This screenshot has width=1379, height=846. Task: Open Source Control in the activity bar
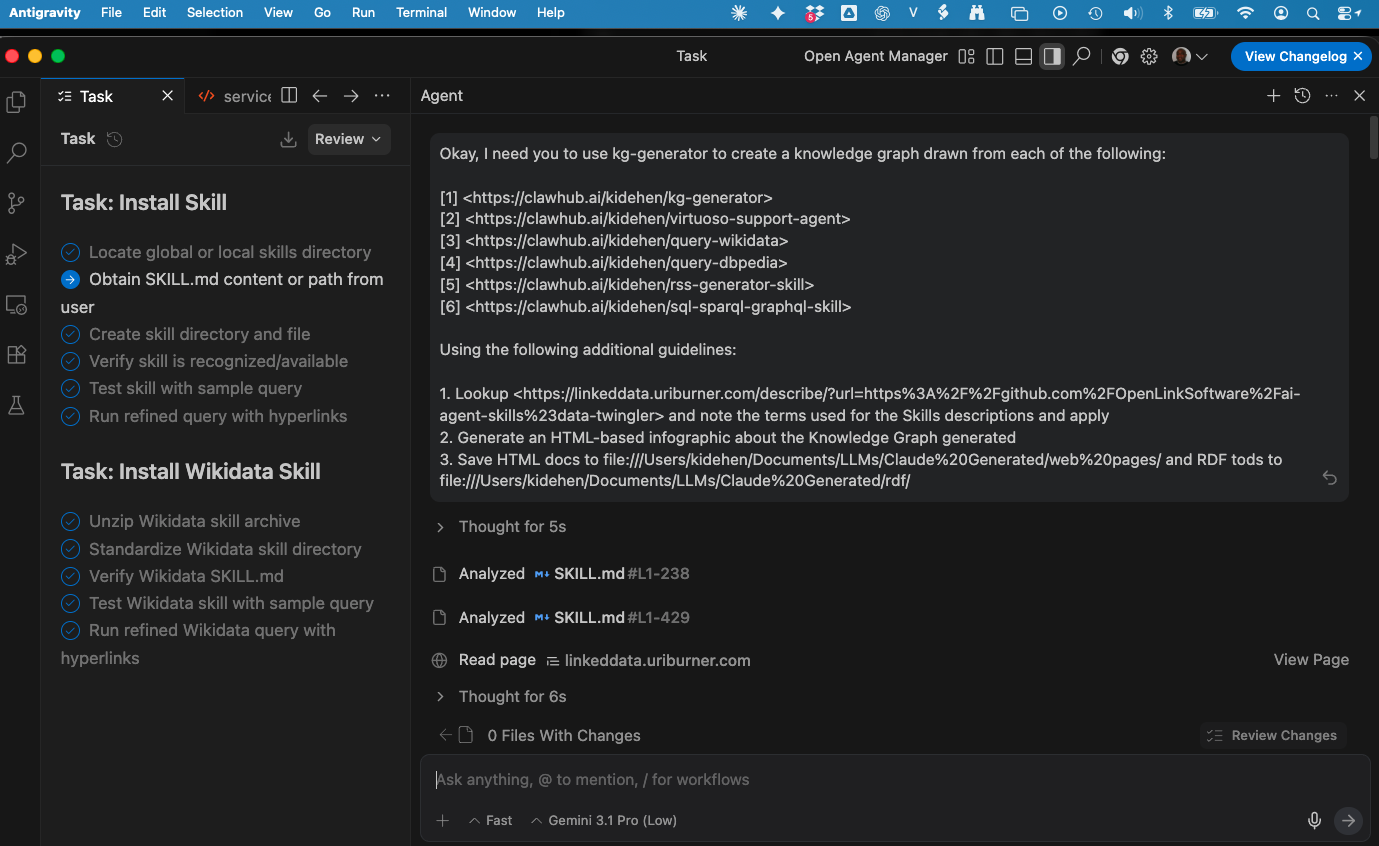[16, 203]
